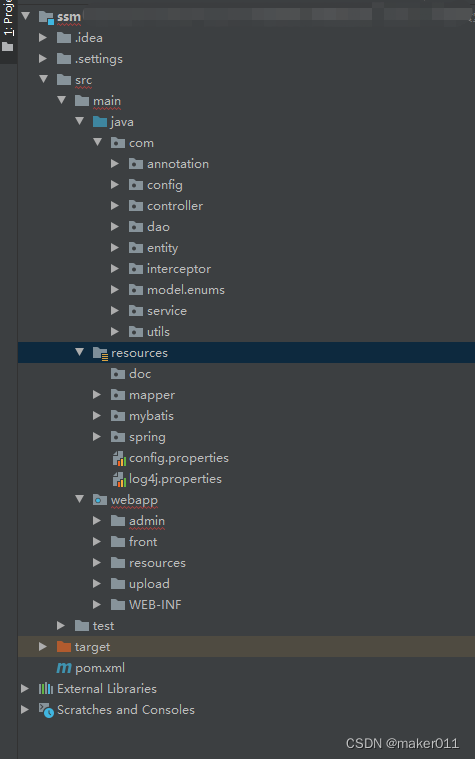Click the WEB-INF folder icon
The image size is (475, 759).
[x=118, y=604]
